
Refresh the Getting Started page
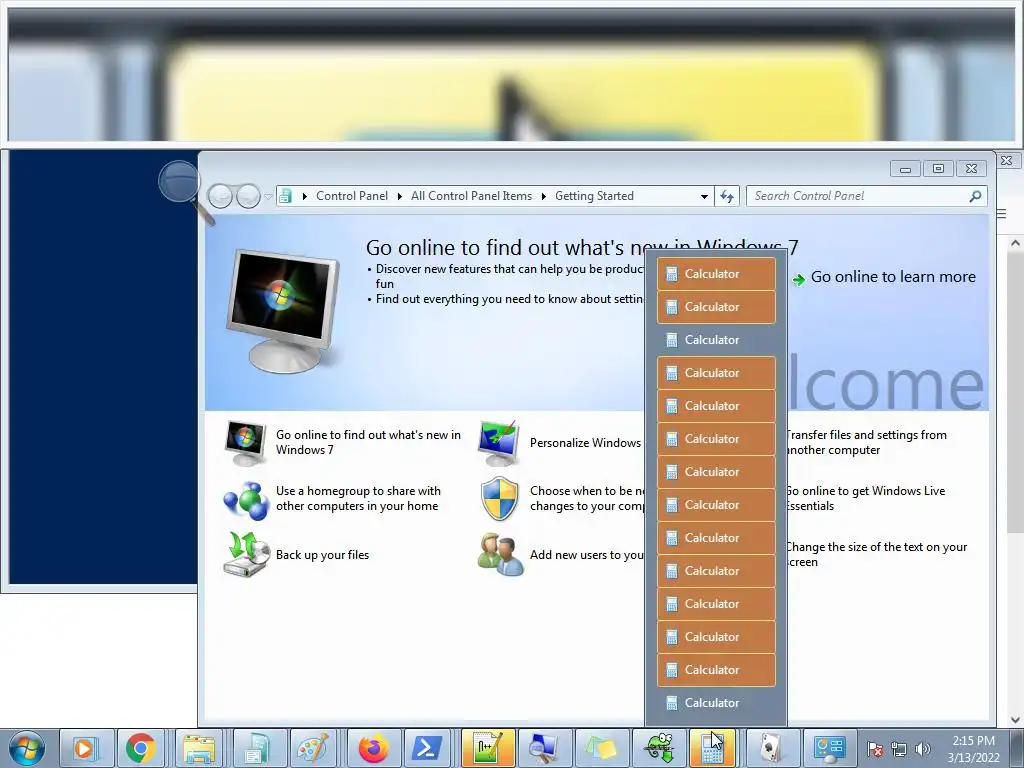click(727, 196)
